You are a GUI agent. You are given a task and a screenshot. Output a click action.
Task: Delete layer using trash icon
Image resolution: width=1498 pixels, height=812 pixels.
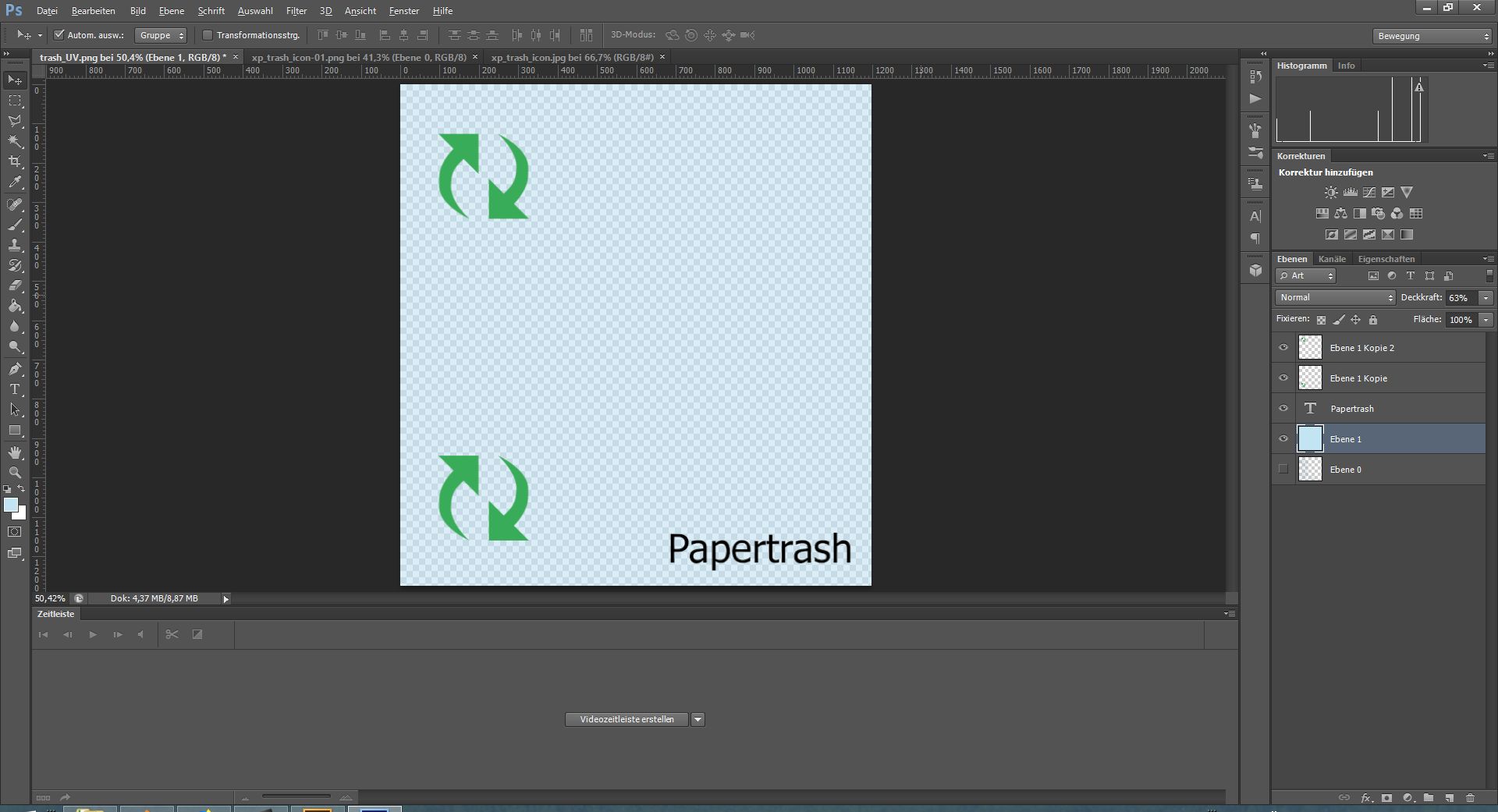coord(1471,798)
